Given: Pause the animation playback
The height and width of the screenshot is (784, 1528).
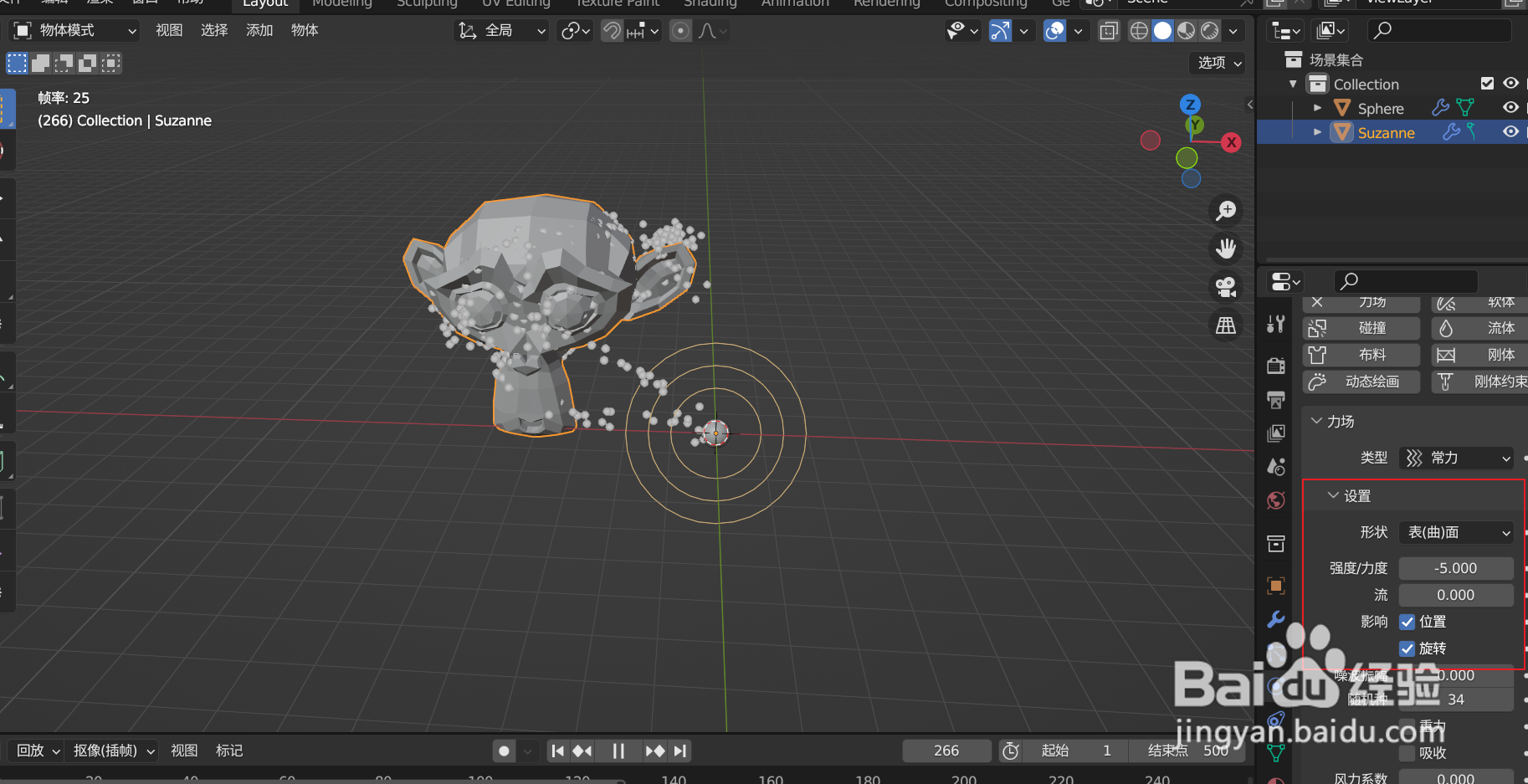Looking at the screenshot, I should [618, 751].
